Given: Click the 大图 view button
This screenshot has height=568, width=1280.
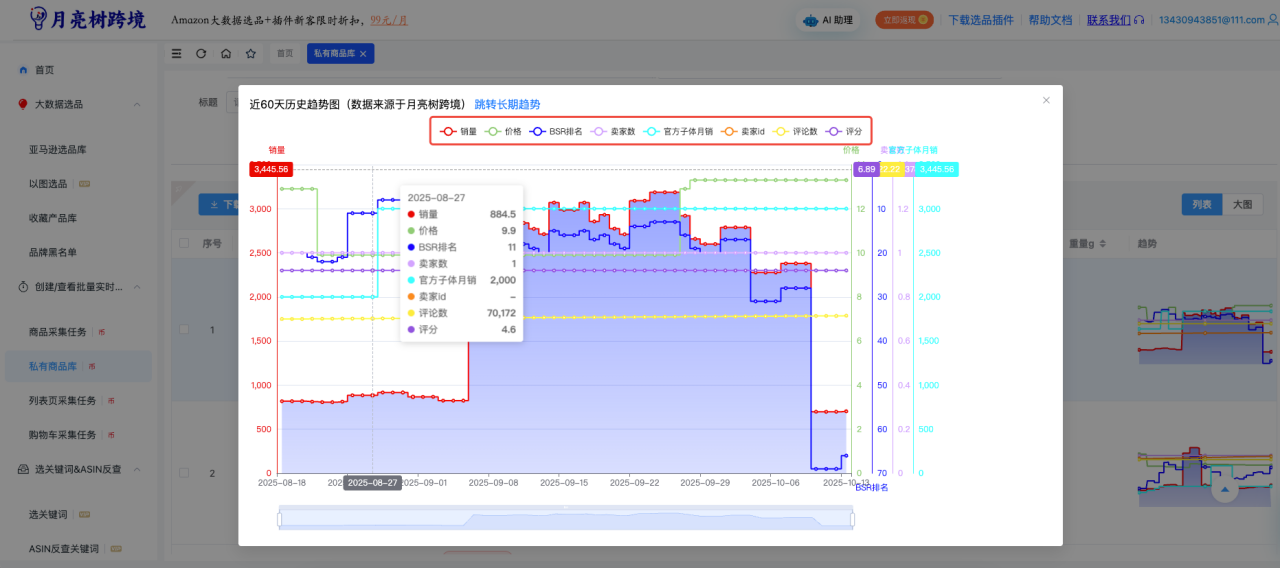Looking at the screenshot, I should click(x=1242, y=204).
